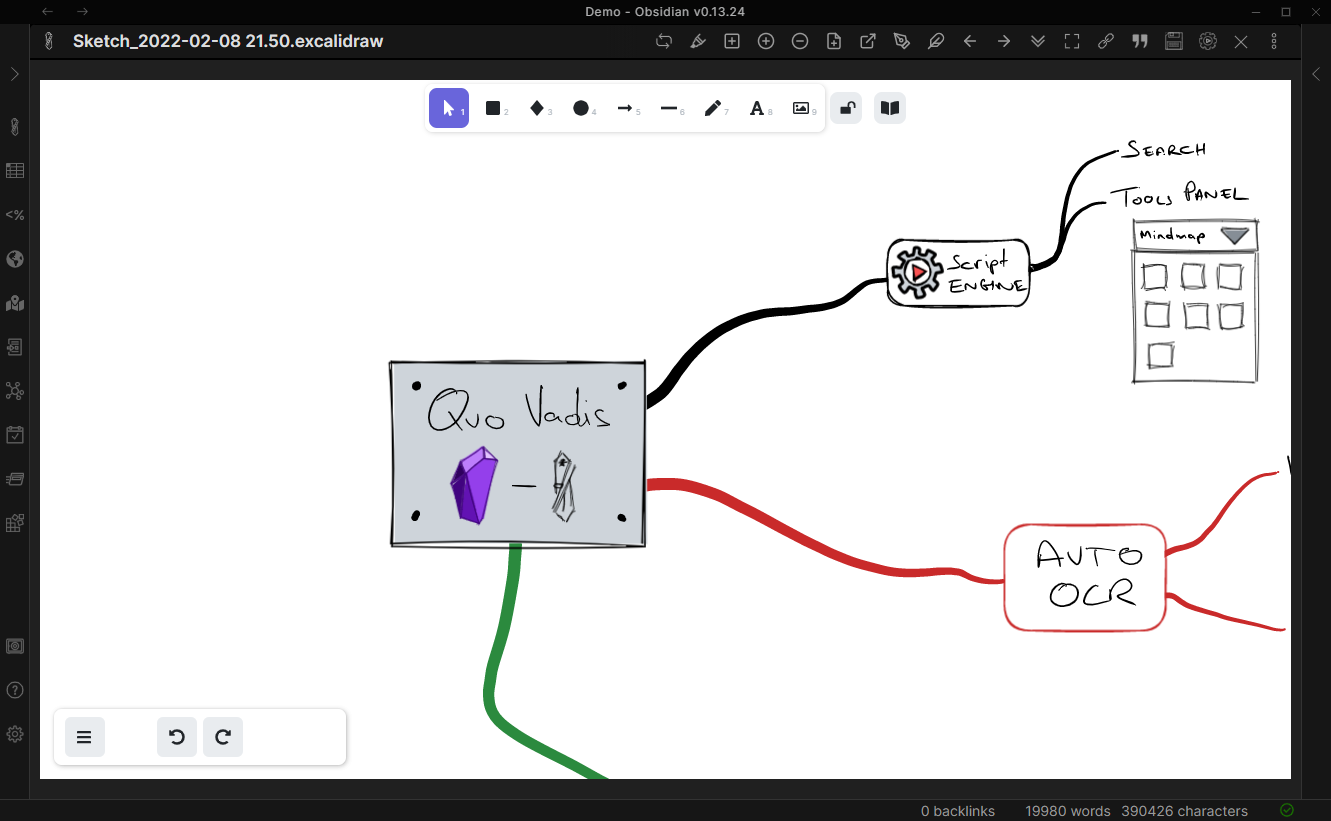
Task: Open the hamburger menu on canvas
Action: tap(85, 737)
